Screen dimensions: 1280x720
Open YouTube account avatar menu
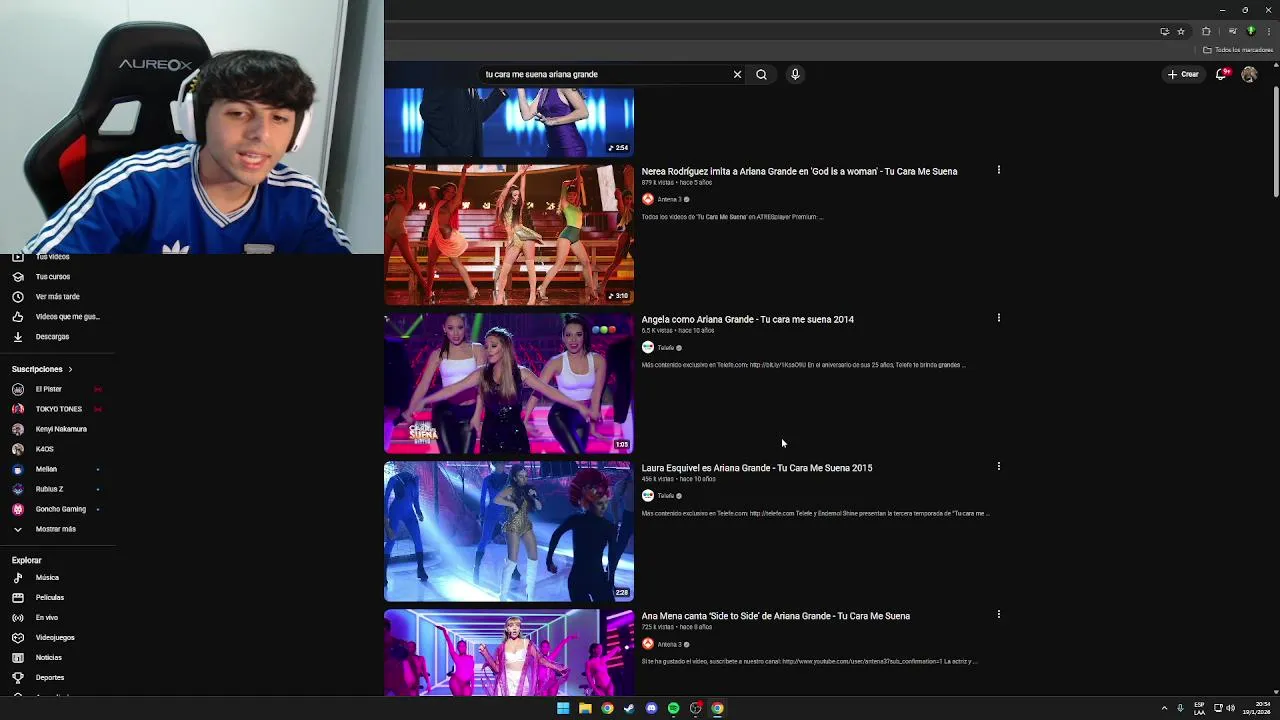pos(1249,74)
